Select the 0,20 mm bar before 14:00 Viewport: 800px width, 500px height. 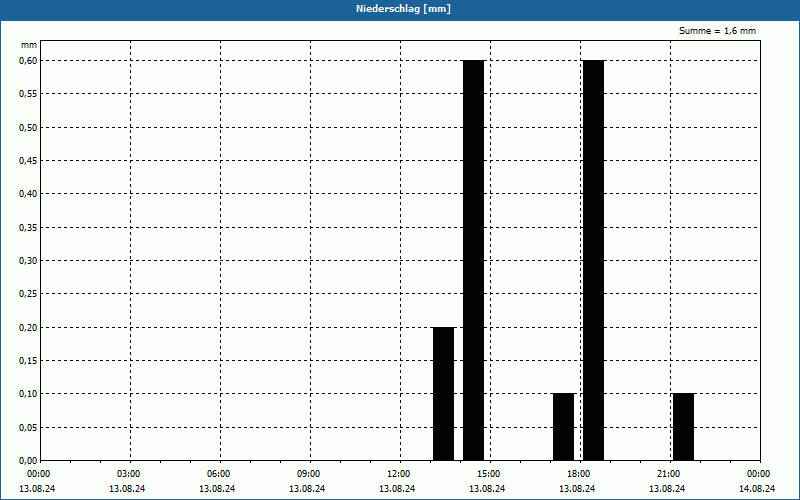pos(443,394)
